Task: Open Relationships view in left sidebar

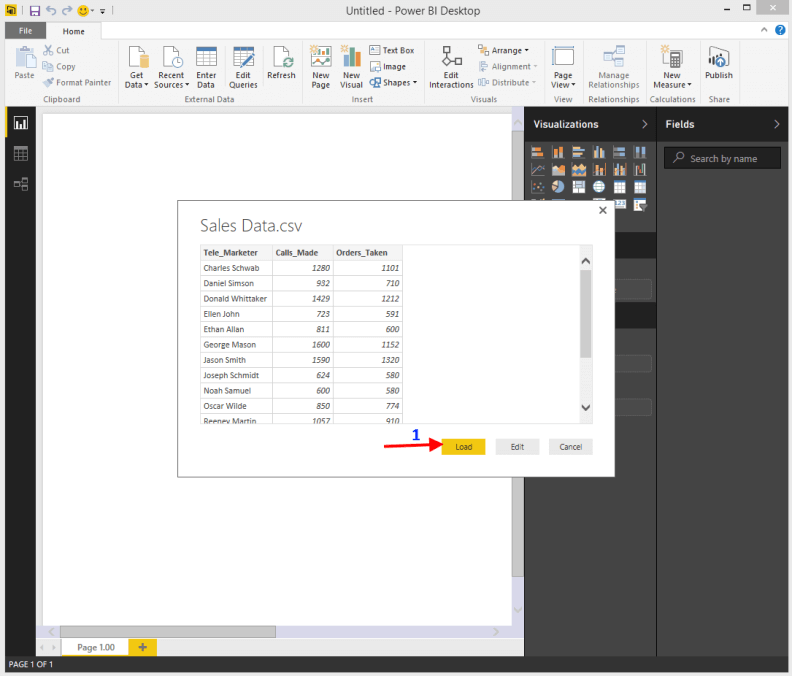Action: pos(20,184)
